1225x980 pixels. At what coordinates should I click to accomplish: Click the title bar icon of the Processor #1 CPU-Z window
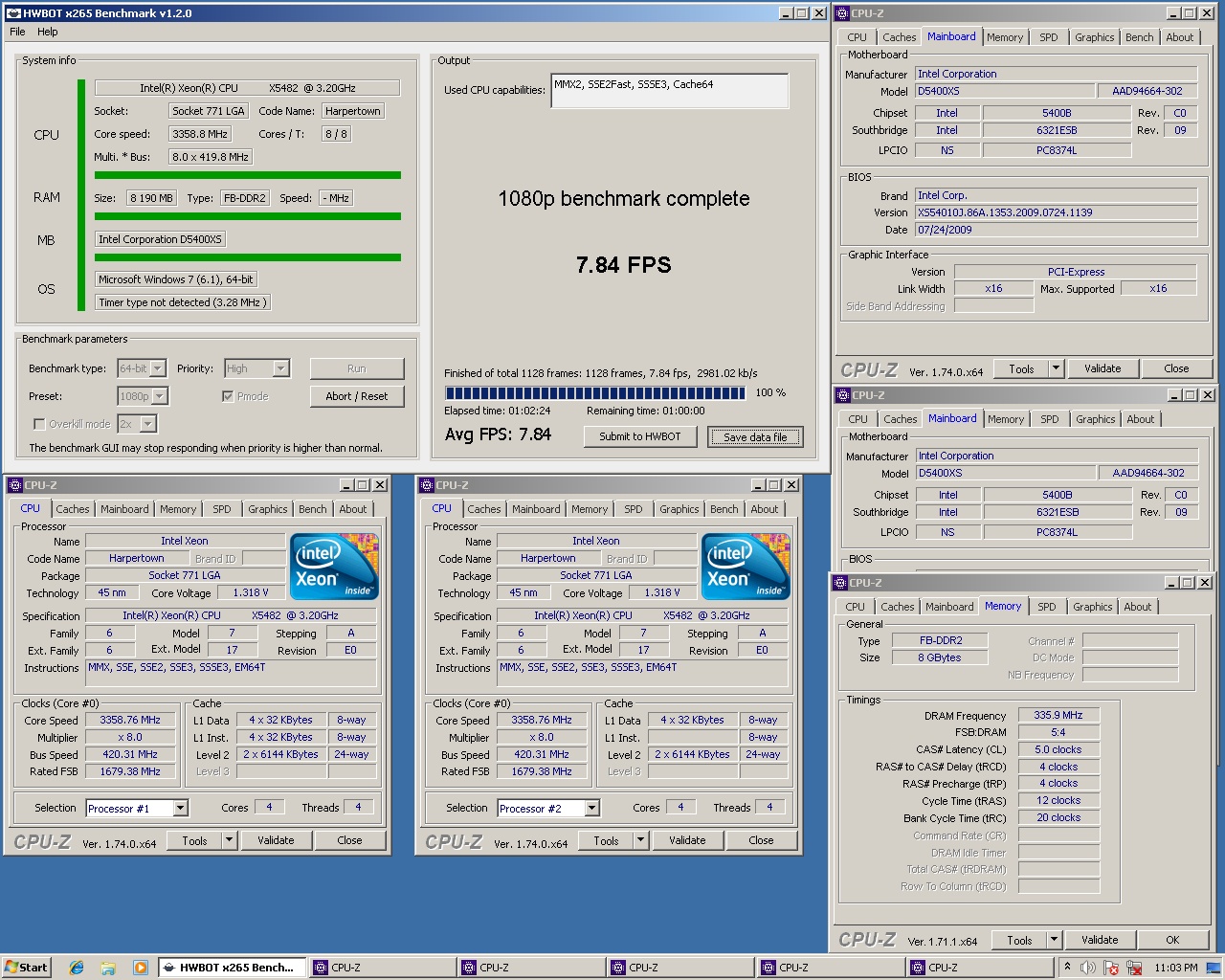[14, 485]
